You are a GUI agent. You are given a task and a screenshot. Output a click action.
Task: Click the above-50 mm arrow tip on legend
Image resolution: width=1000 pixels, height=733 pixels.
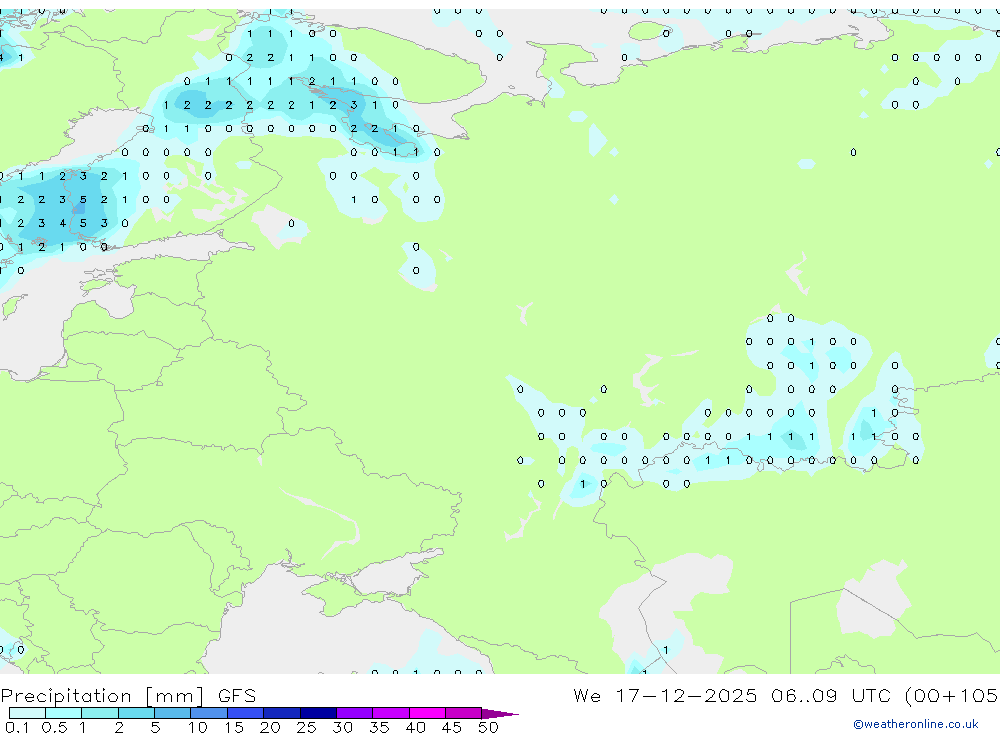tap(501, 713)
